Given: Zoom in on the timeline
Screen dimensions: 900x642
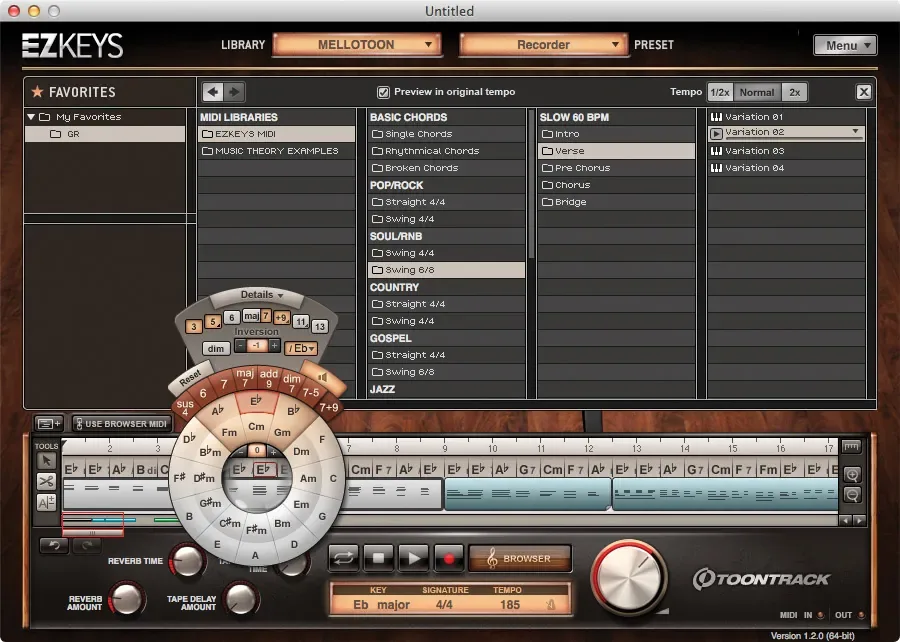Looking at the screenshot, I should coord(852,475).
